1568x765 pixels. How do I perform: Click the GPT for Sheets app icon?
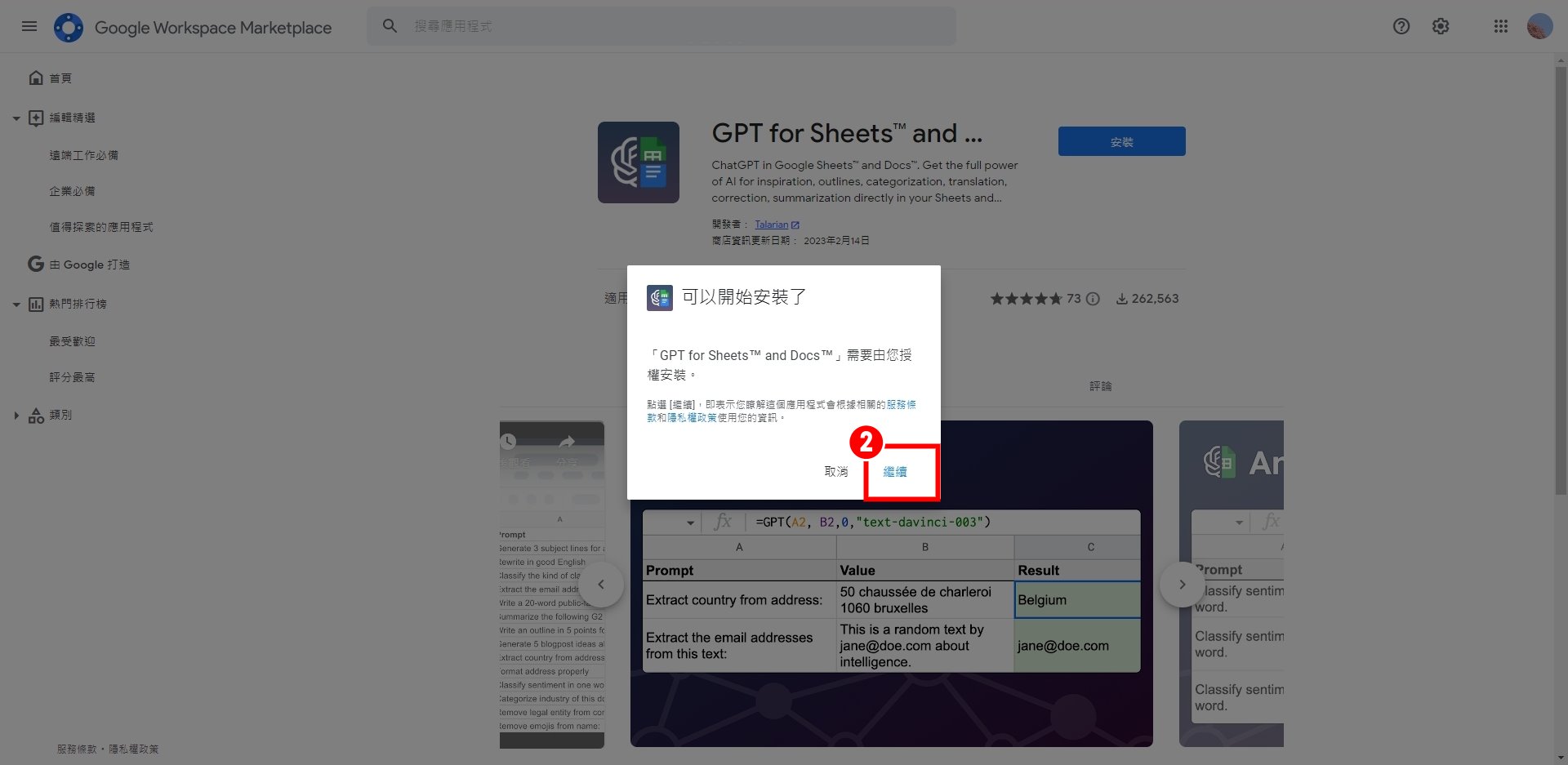(x=639, y=162)
